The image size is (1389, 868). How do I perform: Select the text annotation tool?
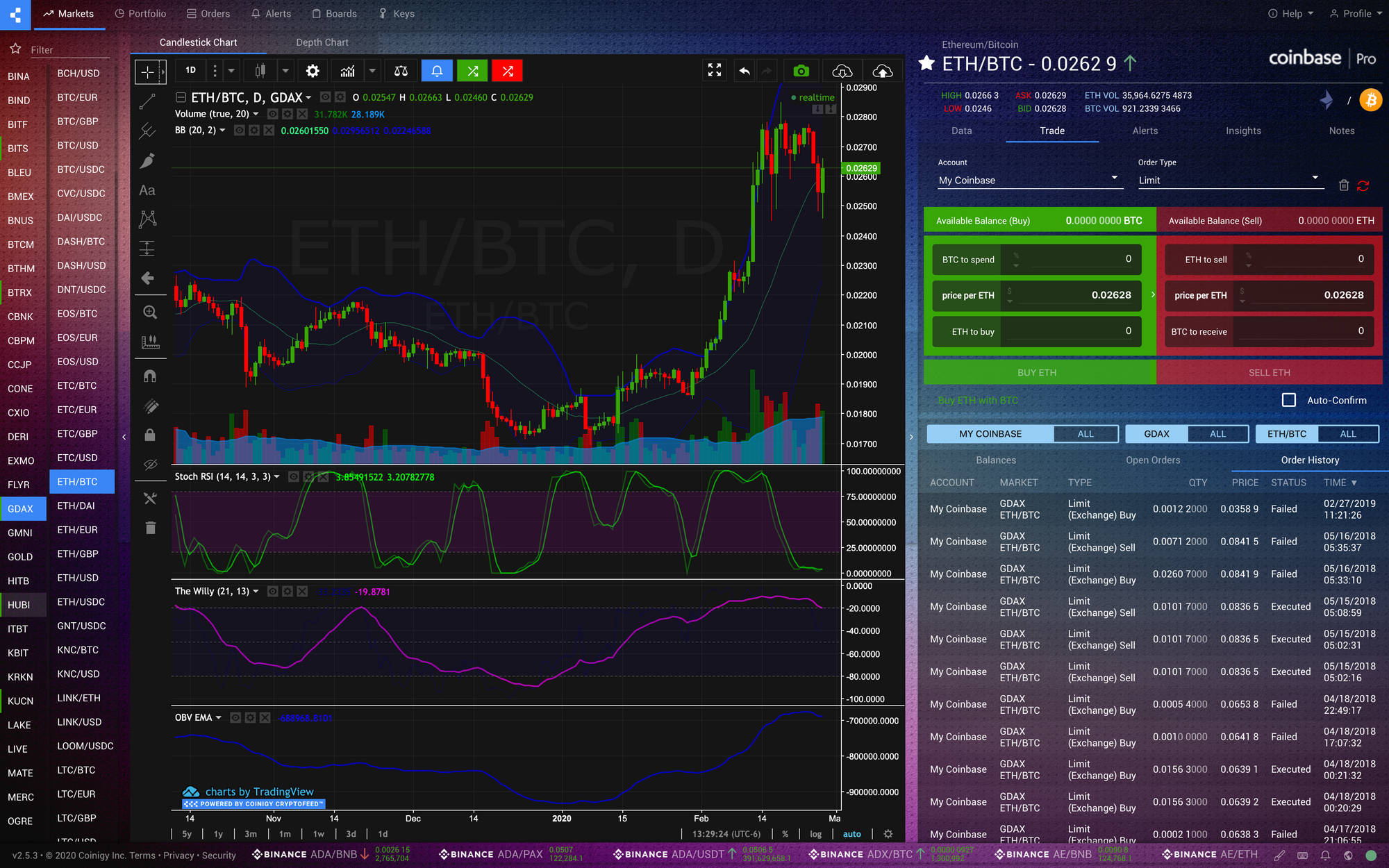[147, 190]
